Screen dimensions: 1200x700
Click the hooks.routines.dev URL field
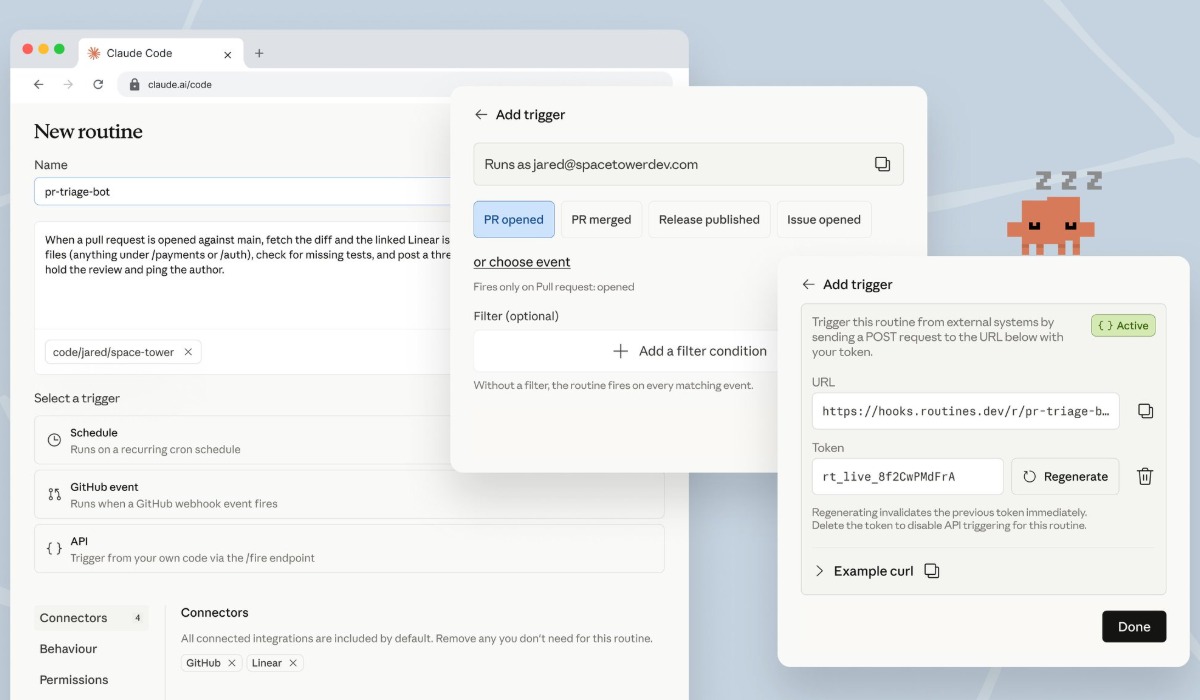966,411
